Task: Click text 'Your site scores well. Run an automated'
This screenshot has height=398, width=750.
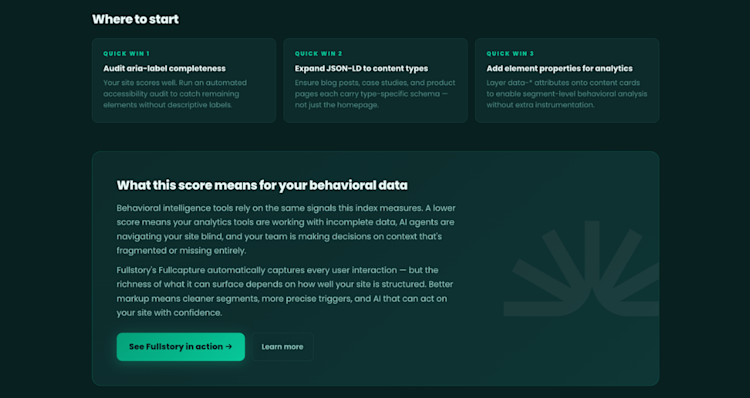Action: (x=175, y=83)
